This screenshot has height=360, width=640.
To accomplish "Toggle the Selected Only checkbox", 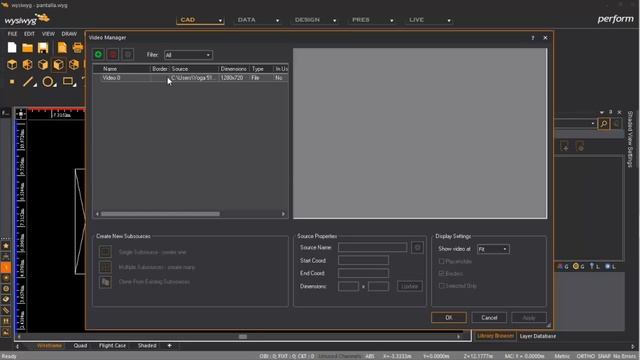I will click(x=441, y=286).
